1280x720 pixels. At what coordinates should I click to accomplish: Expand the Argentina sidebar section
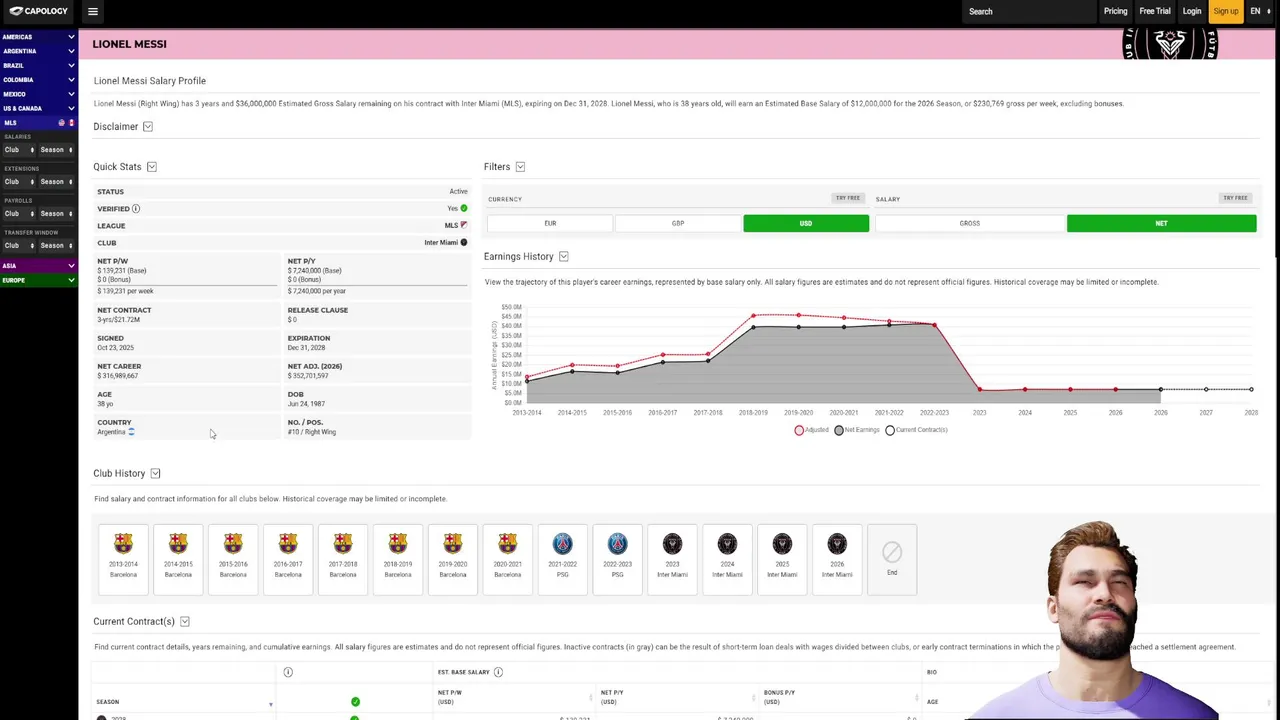[x=39, y=51]
